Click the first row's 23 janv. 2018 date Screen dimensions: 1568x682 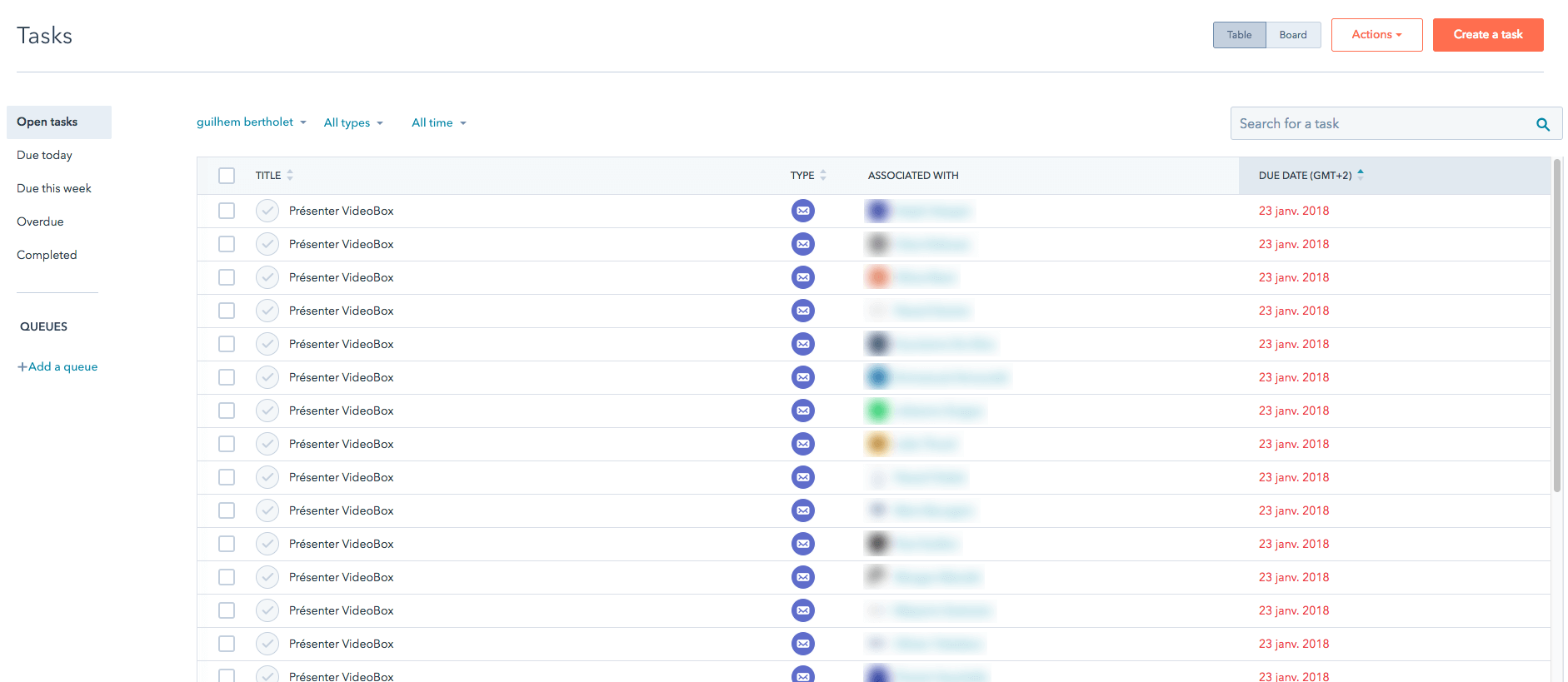click(x=1294, y=211)
